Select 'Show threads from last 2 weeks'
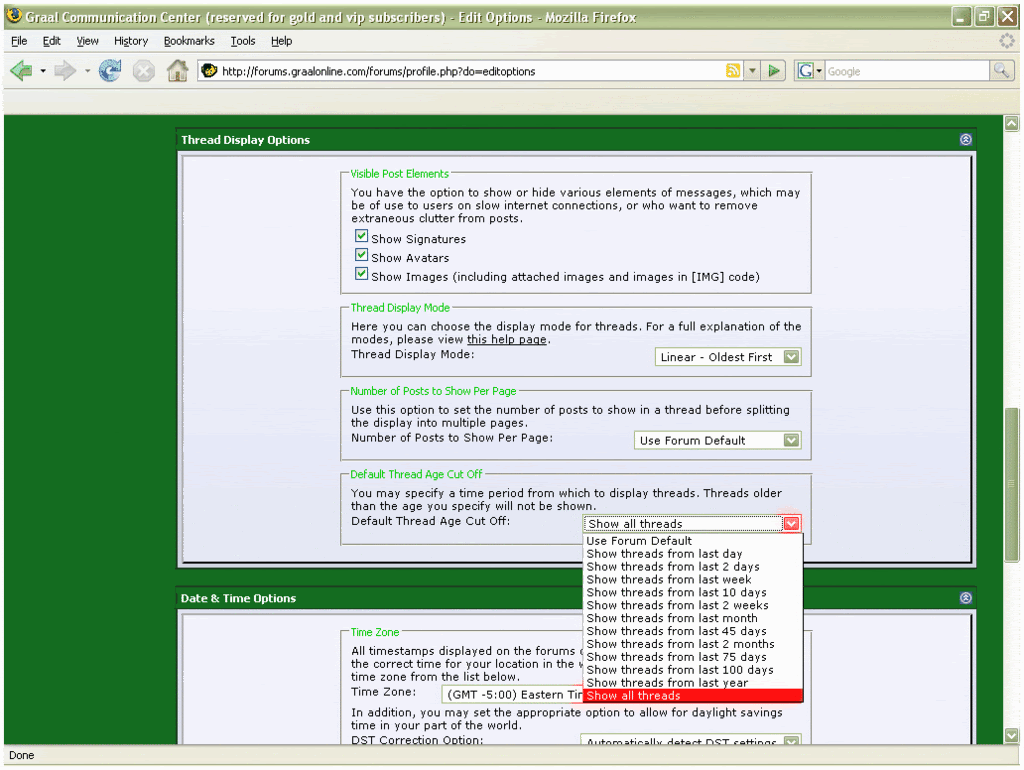The height and width of the screenshot is (770, 1024). pyautogui.click(x=692, y=605)
